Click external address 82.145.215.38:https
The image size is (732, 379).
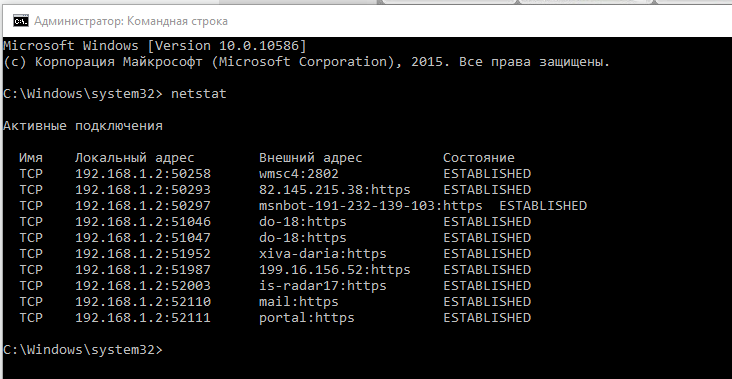pyautogui.click(x=335, y=190)
